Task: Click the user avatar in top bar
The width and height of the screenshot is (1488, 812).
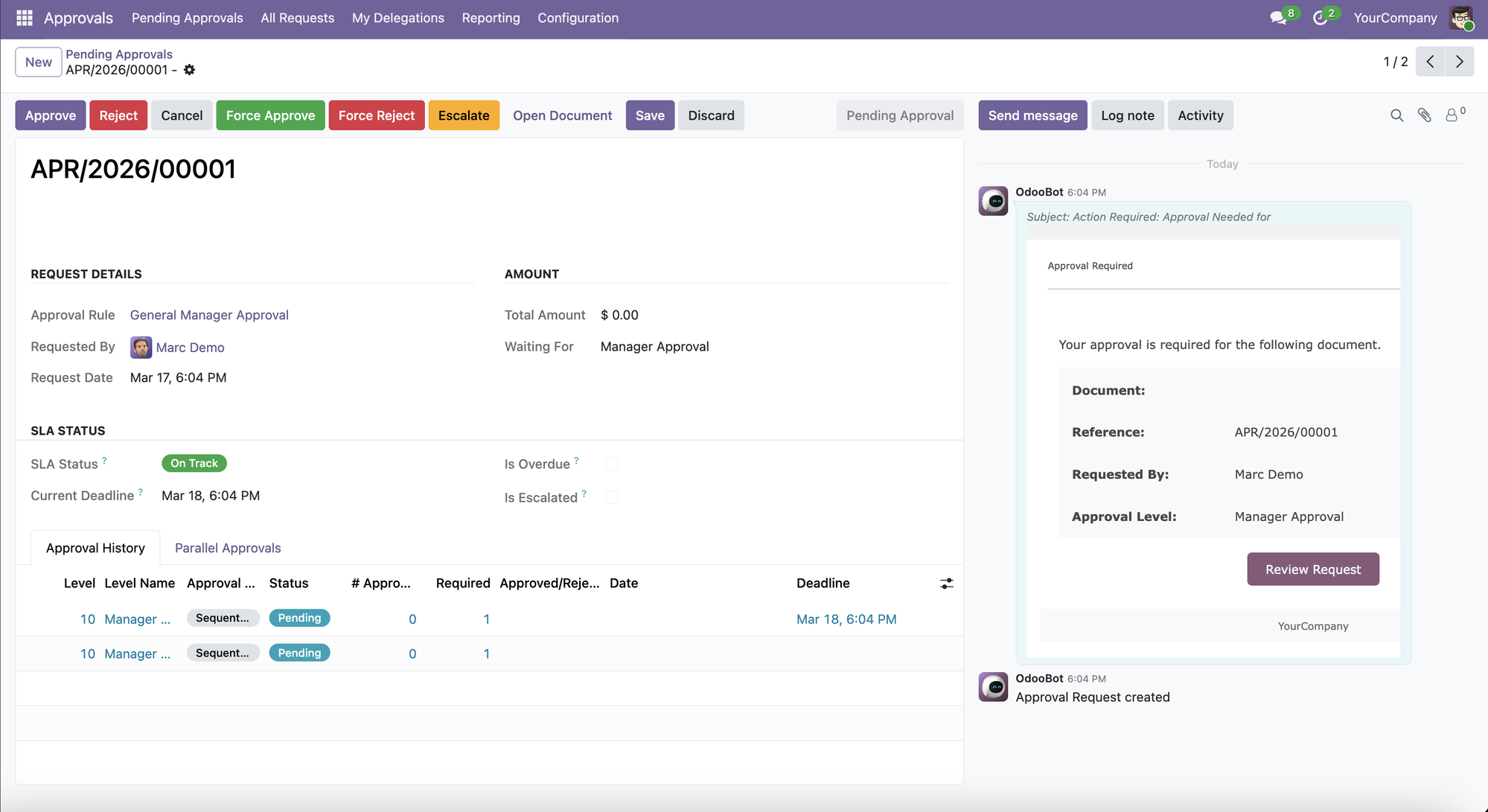Action: 1460,18
